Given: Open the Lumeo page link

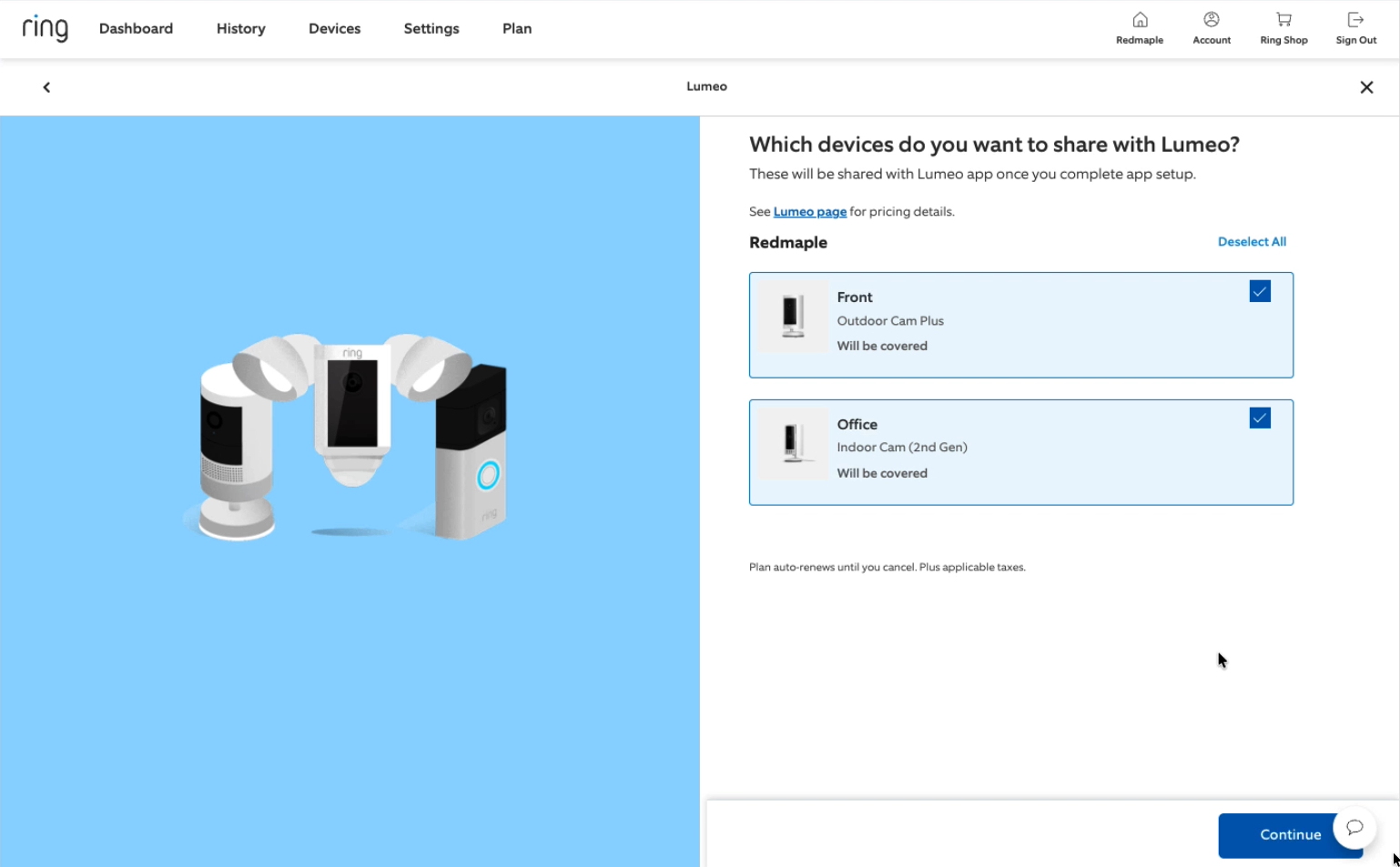Looking at the screenshot, I should tap(810, 212).
